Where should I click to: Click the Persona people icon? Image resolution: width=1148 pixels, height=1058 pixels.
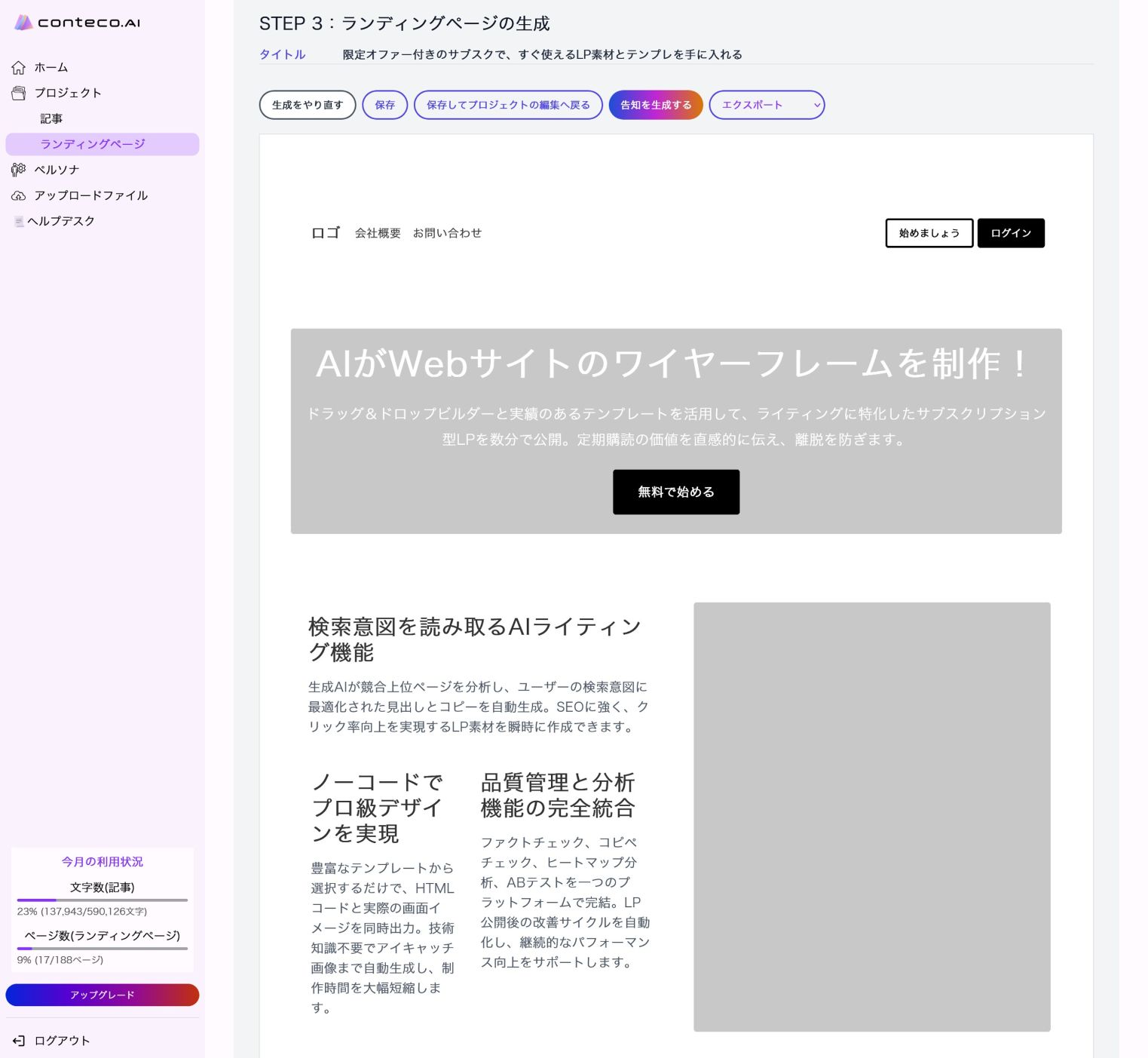click(19, 170)
